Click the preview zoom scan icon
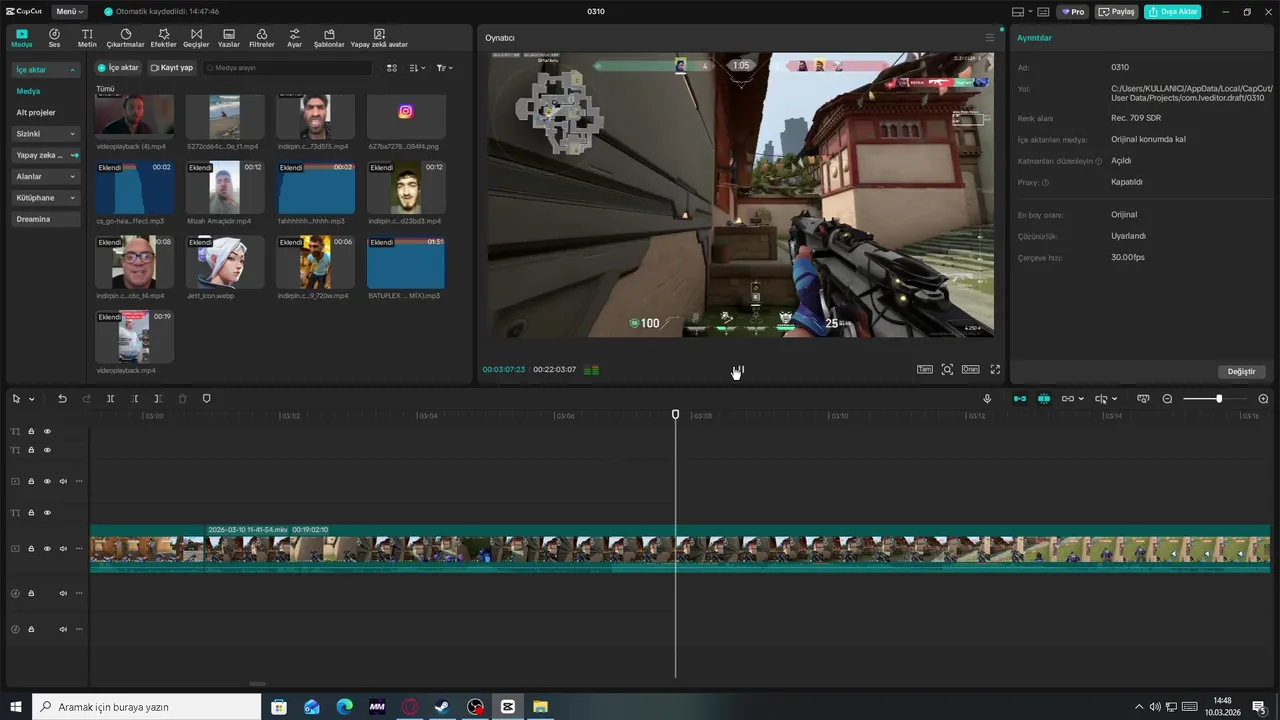Screen dimensions: 1280x720 click(948, 369)
